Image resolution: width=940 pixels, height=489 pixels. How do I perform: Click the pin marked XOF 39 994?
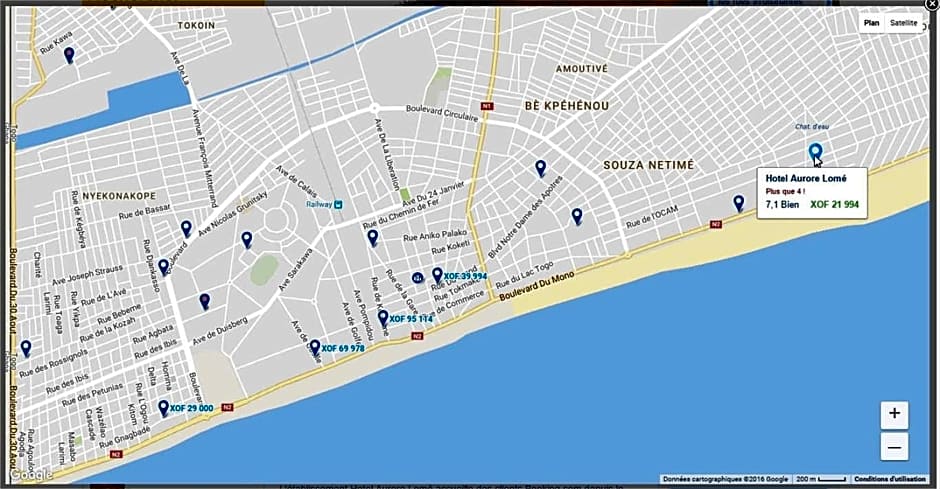pos(437,275)
